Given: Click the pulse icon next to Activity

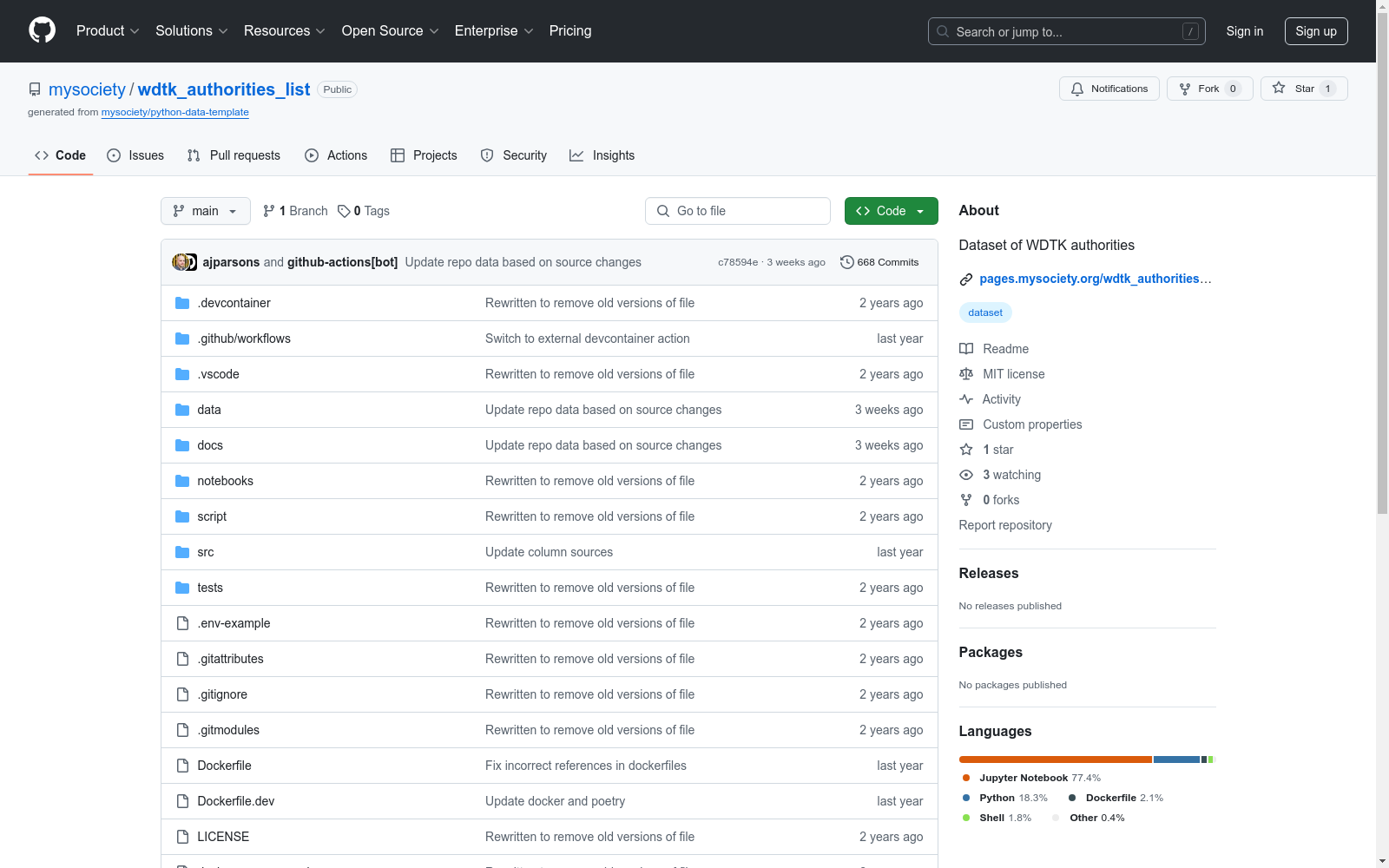Looking at the screenshot, I should 966,399.
